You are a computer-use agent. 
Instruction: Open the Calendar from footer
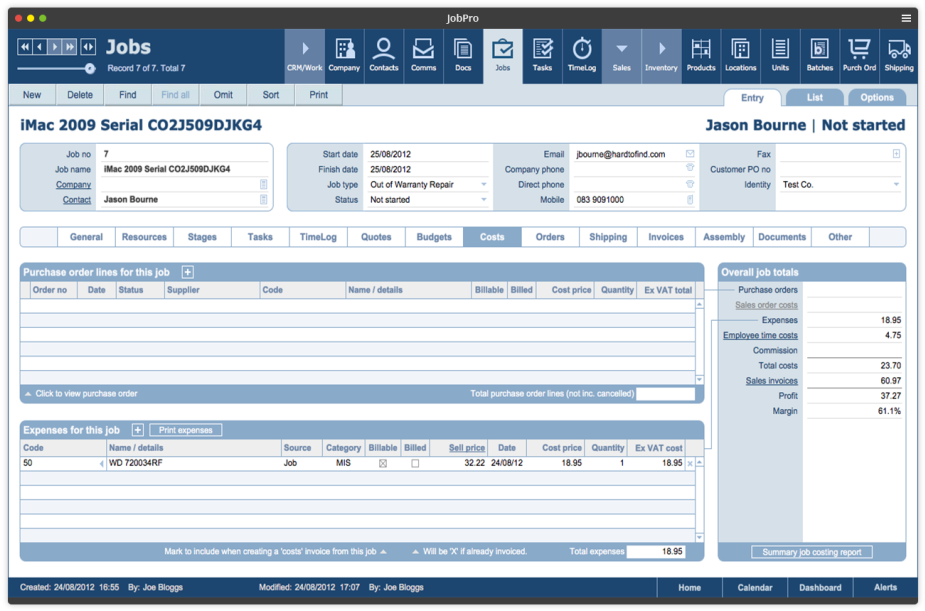pos(755,588)
